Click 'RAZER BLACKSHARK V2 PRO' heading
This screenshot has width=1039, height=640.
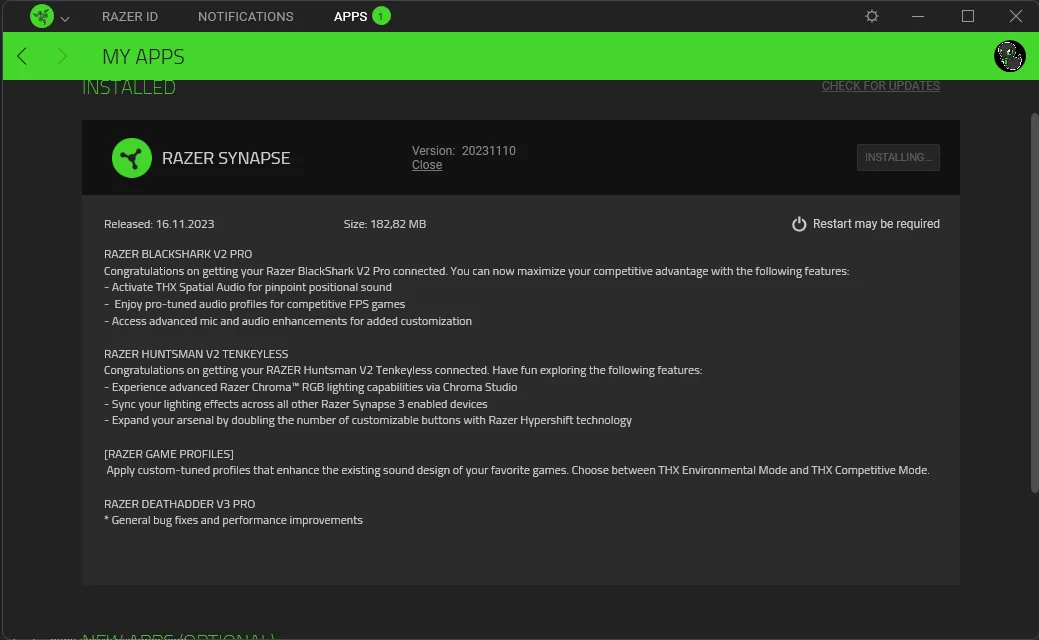click(178, 254)
